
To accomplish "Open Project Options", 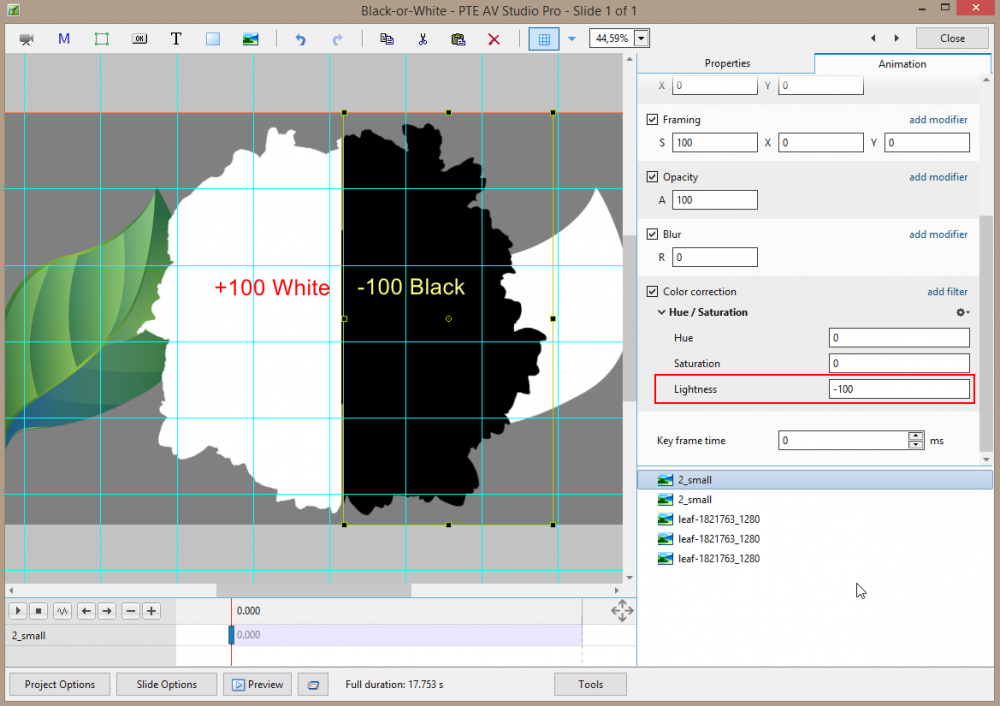I will tap(60, 685).
